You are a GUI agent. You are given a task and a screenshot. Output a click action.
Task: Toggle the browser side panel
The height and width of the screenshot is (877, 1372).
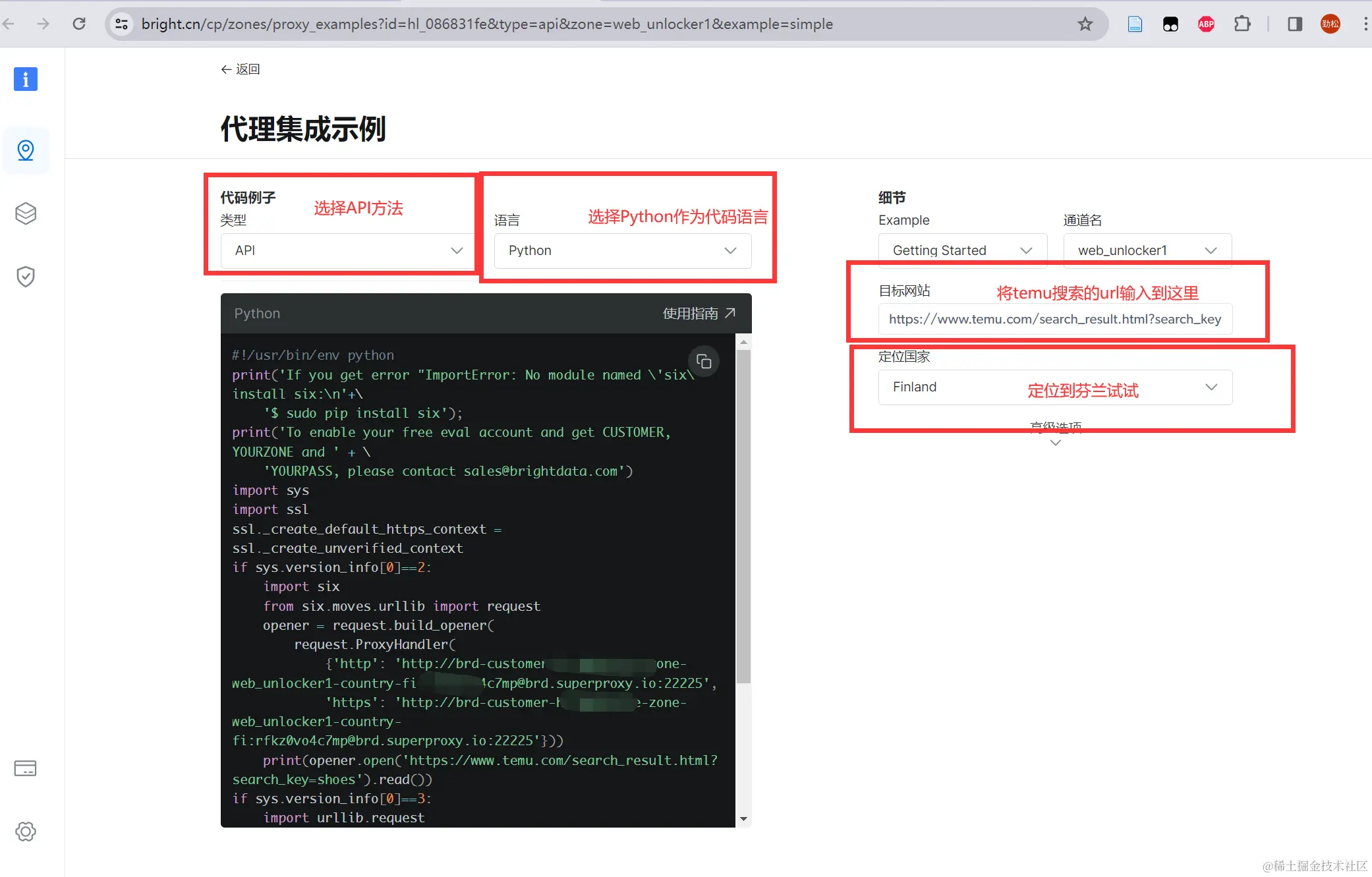(1294, 24)
